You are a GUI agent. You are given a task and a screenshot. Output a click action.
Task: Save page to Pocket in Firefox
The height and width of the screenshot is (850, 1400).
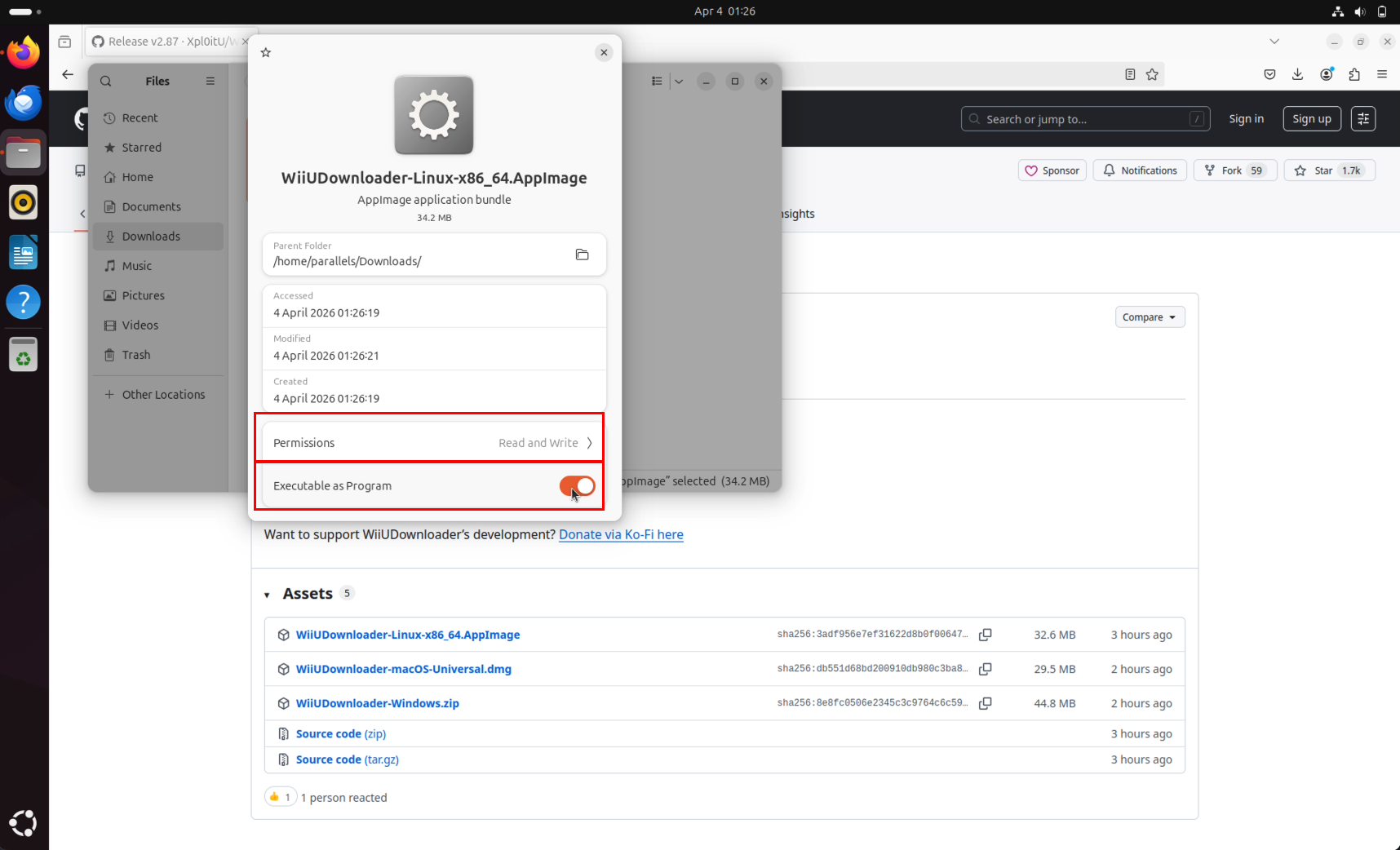tap(1269, 74)
